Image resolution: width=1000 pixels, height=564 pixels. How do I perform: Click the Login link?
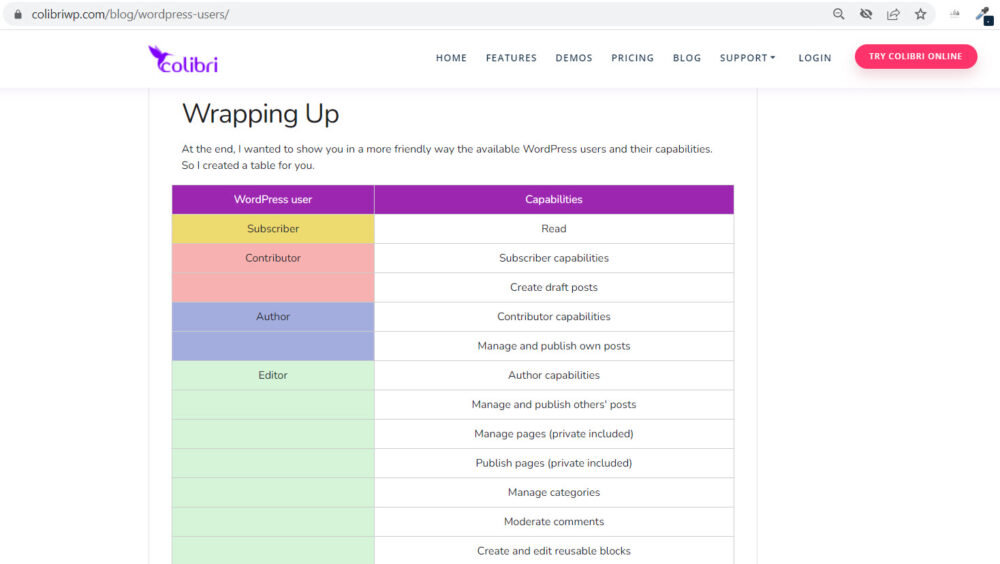pos(814,58)
